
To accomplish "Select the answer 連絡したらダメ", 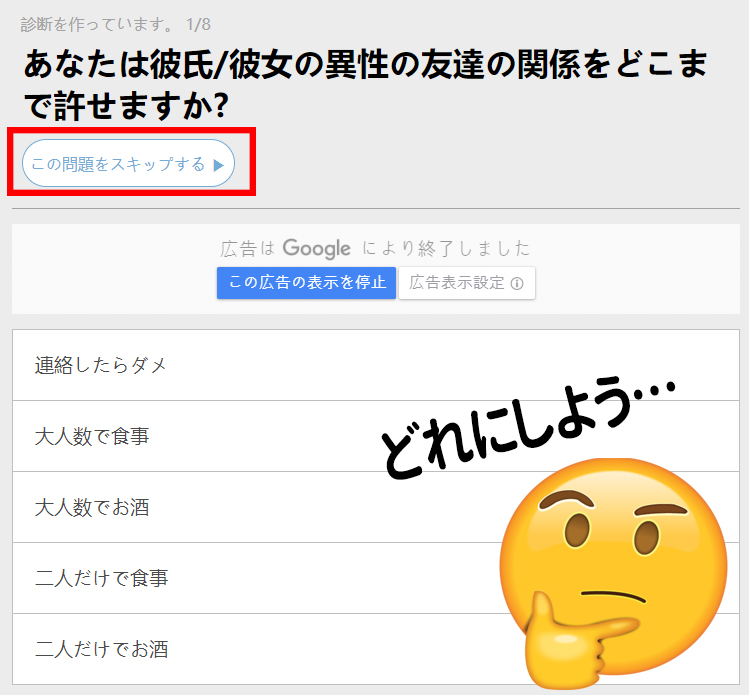I will [x=375, y=365].
